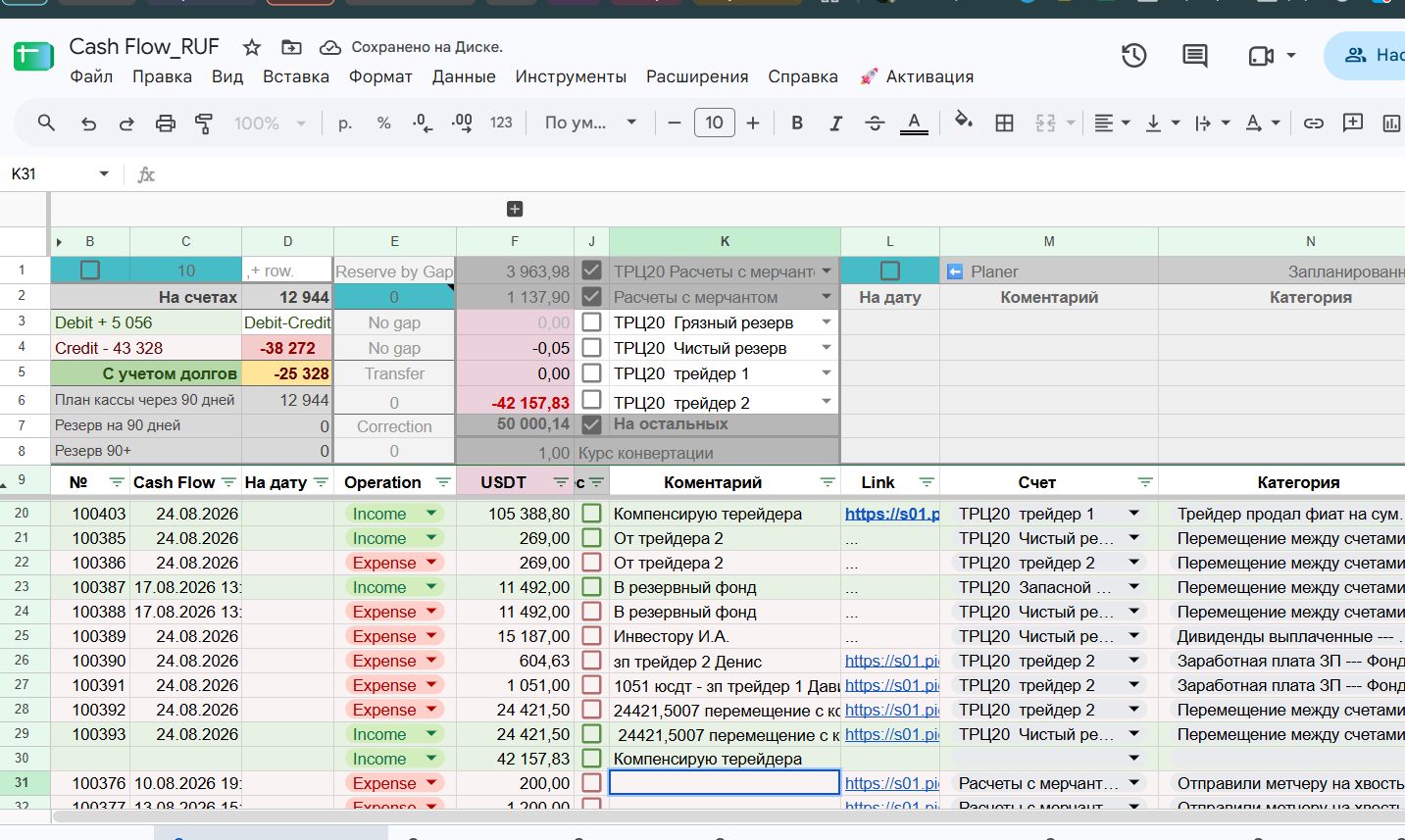Viewport: 1405px width, 840px height.
Task: Open the comments icon at top
Action: [x=1195, y=56]
